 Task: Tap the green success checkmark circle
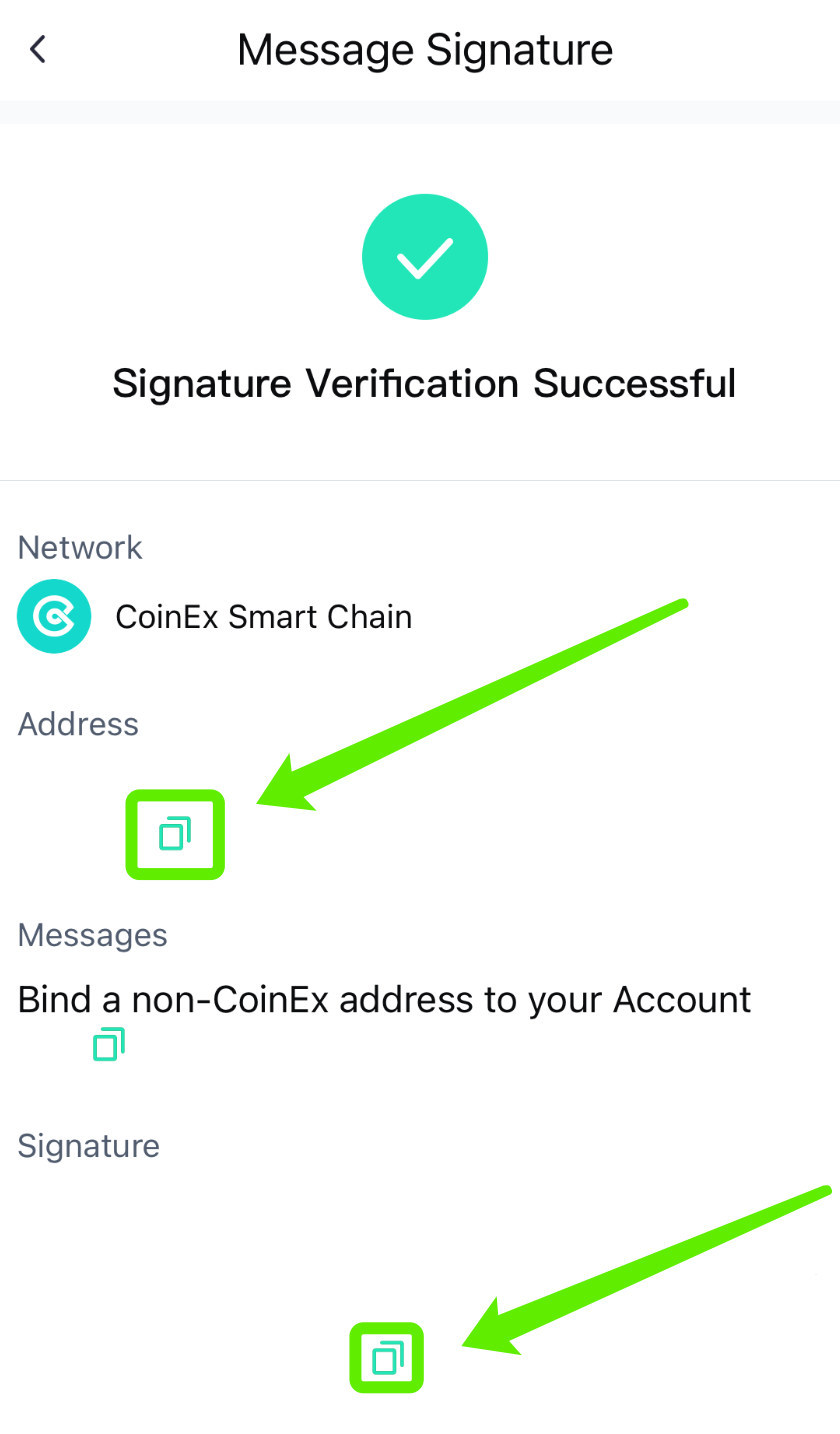click(425, 257)
